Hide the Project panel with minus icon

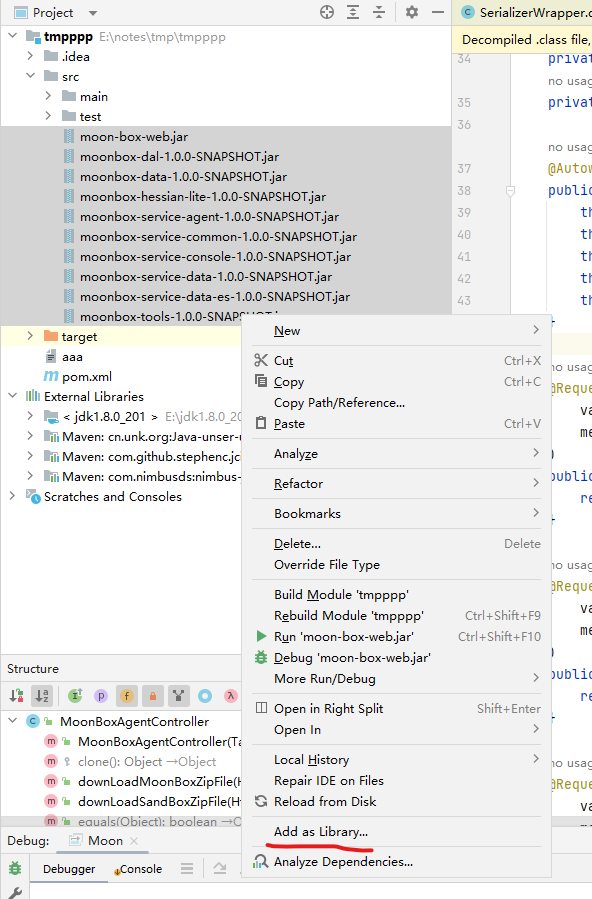[438, 12]
